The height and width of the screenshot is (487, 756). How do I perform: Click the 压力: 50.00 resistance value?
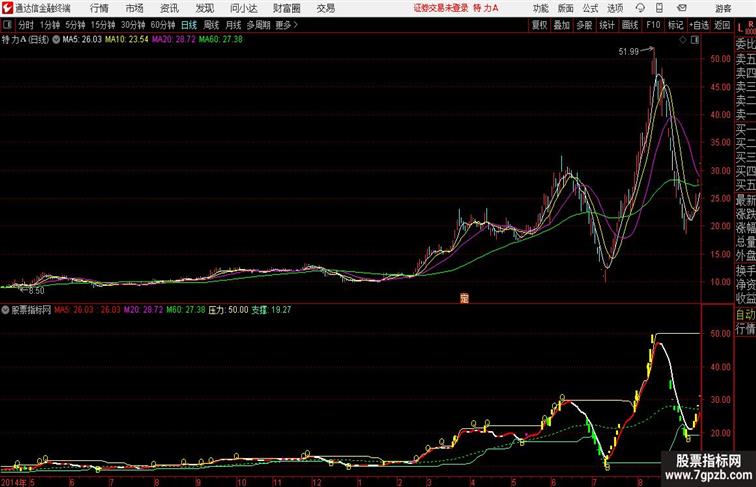click(x=229, y=310)
